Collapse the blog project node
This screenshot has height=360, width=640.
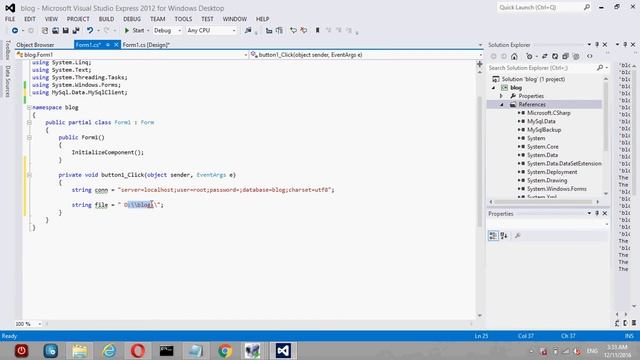493,88
